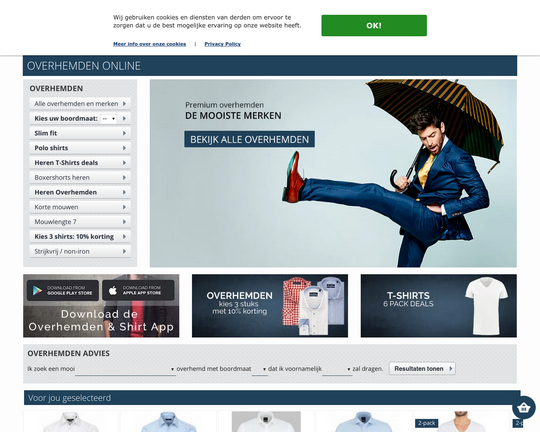Viewport: 540px width, 432px height.
Task: Click Bekijk alle overhemden button
Action: [249, 139]
